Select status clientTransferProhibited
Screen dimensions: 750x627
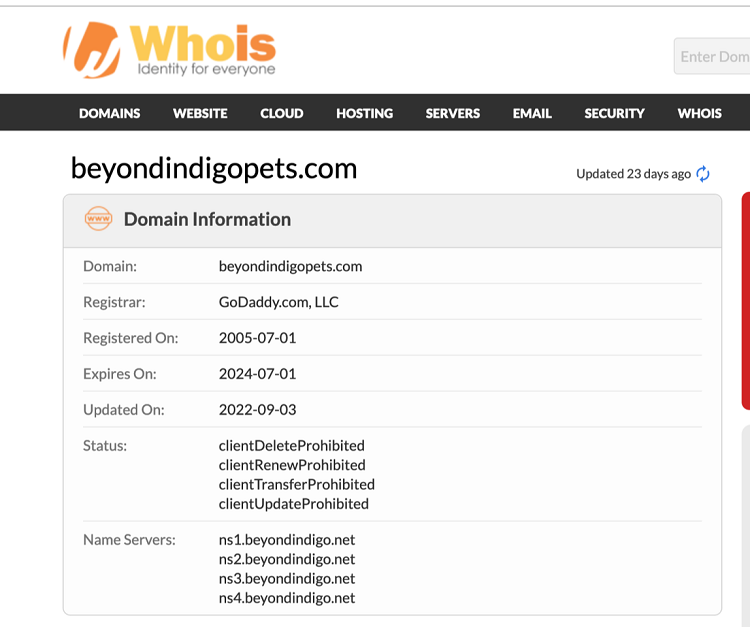point(297,484)
